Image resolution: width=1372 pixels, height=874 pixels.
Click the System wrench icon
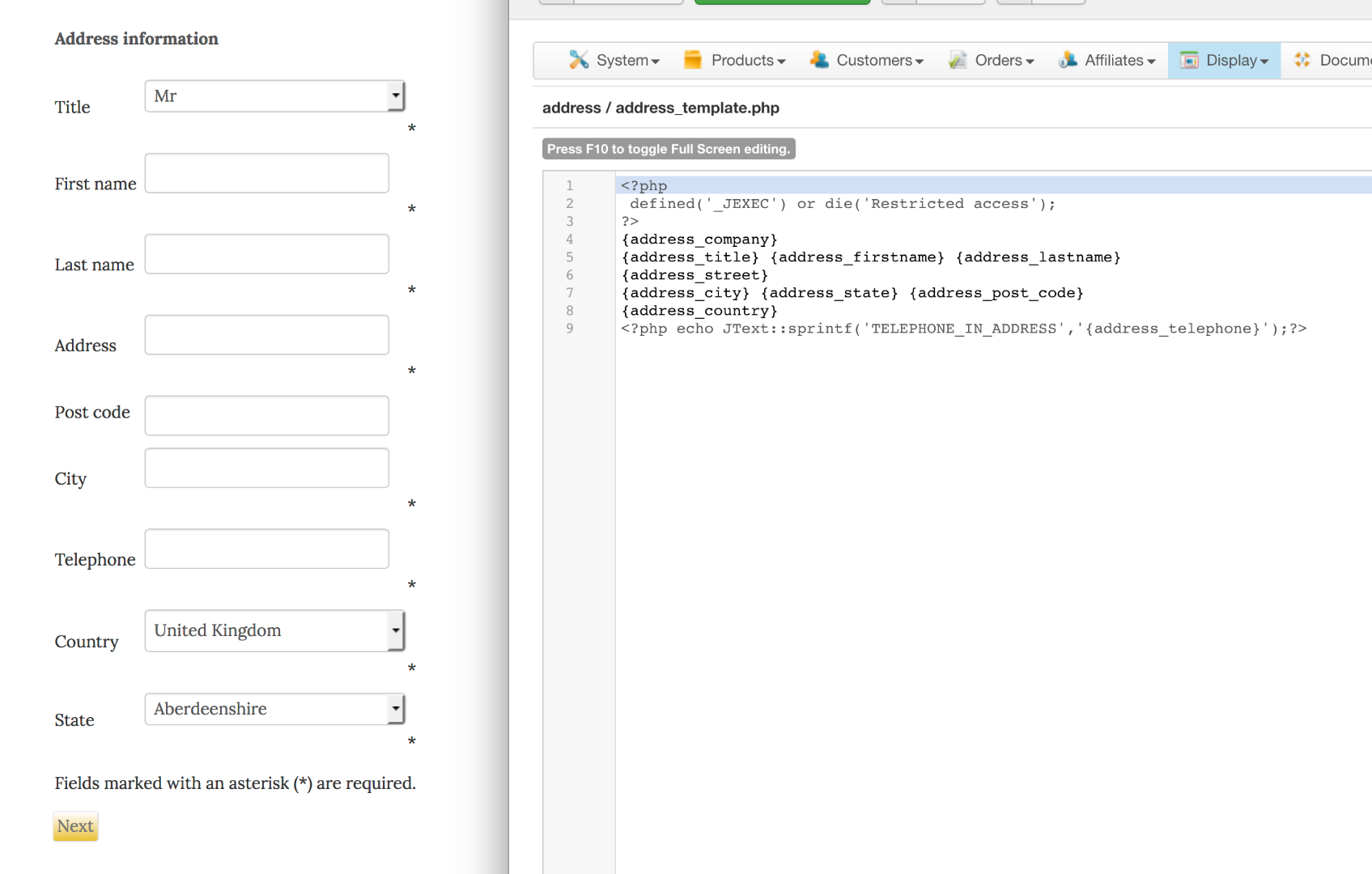[578, 60]
